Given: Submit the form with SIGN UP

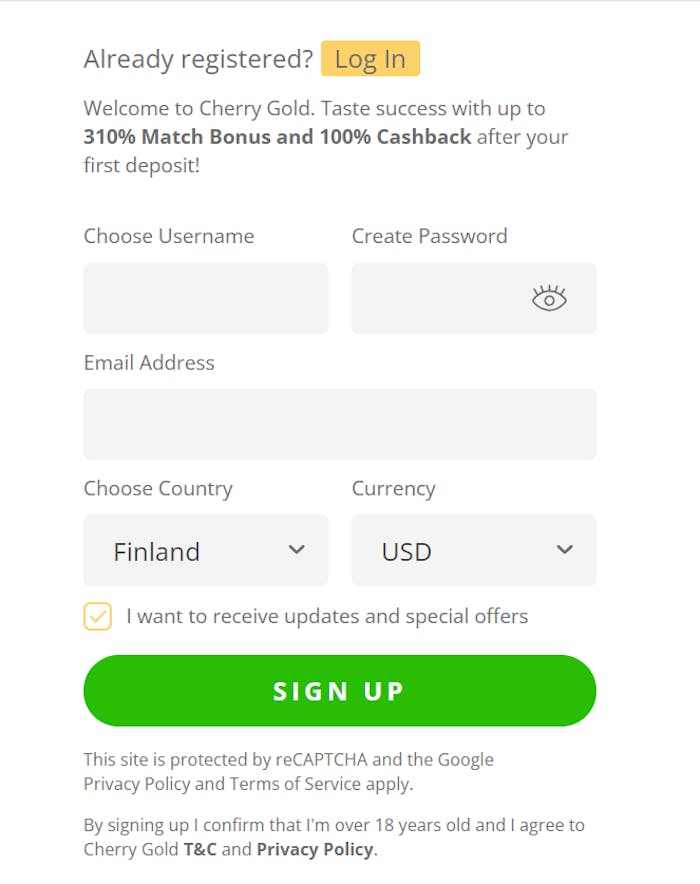Looking at the screenshot, I should click(340, 691).
